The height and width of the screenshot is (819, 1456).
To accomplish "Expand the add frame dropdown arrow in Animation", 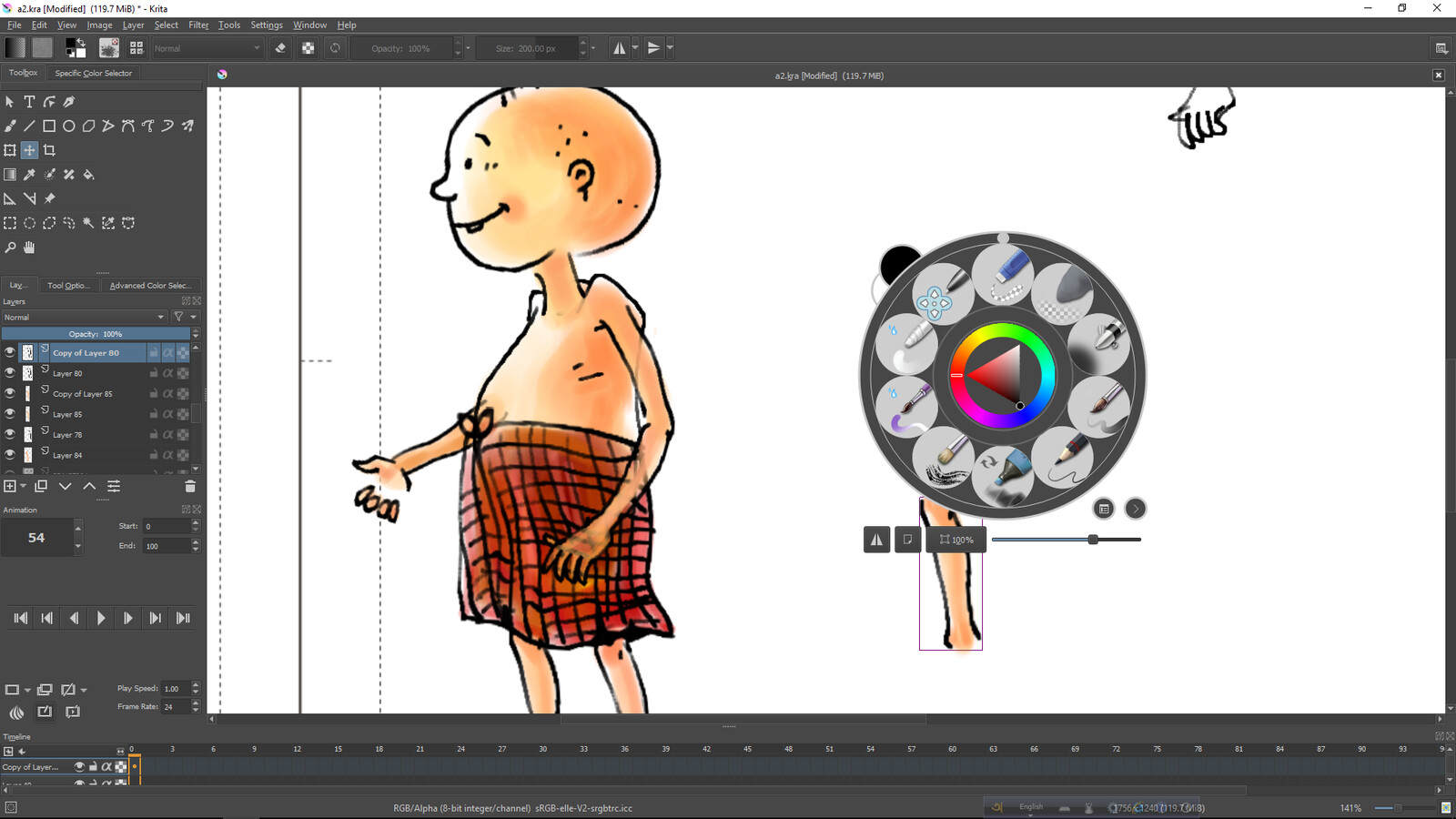I will (27, 690).
